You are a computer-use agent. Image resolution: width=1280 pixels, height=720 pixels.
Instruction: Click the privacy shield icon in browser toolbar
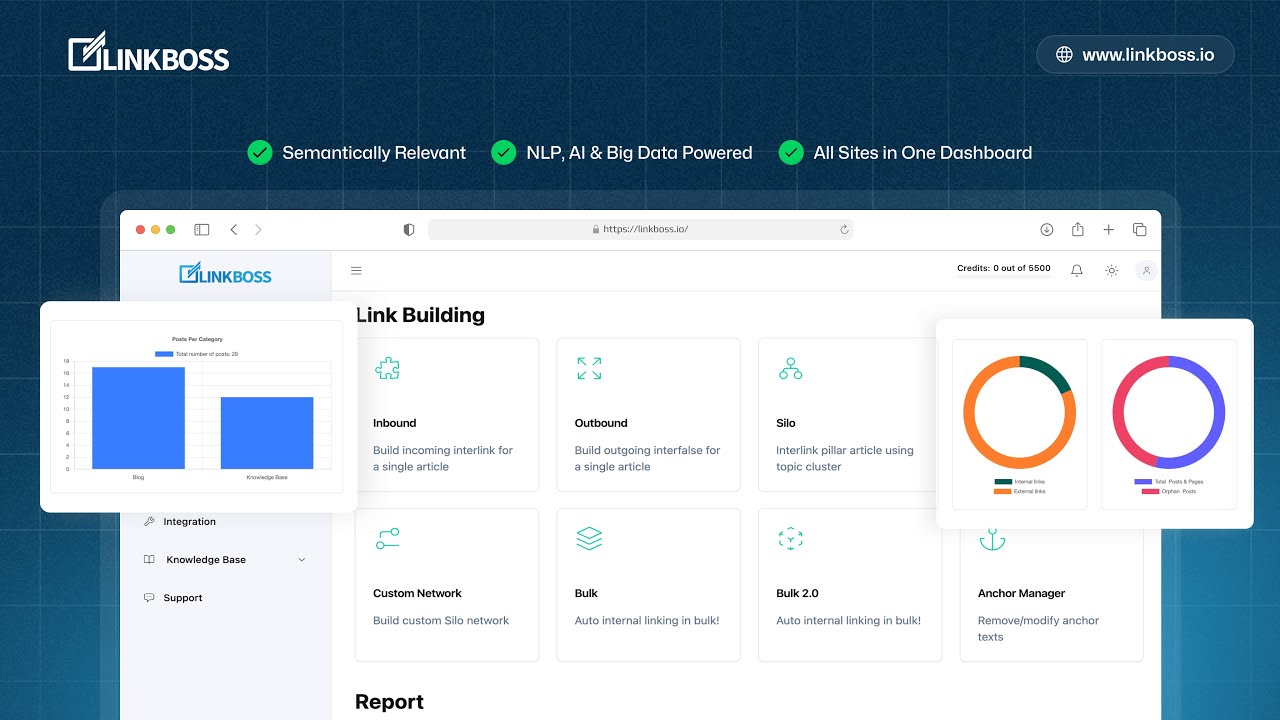pos(409,229)
